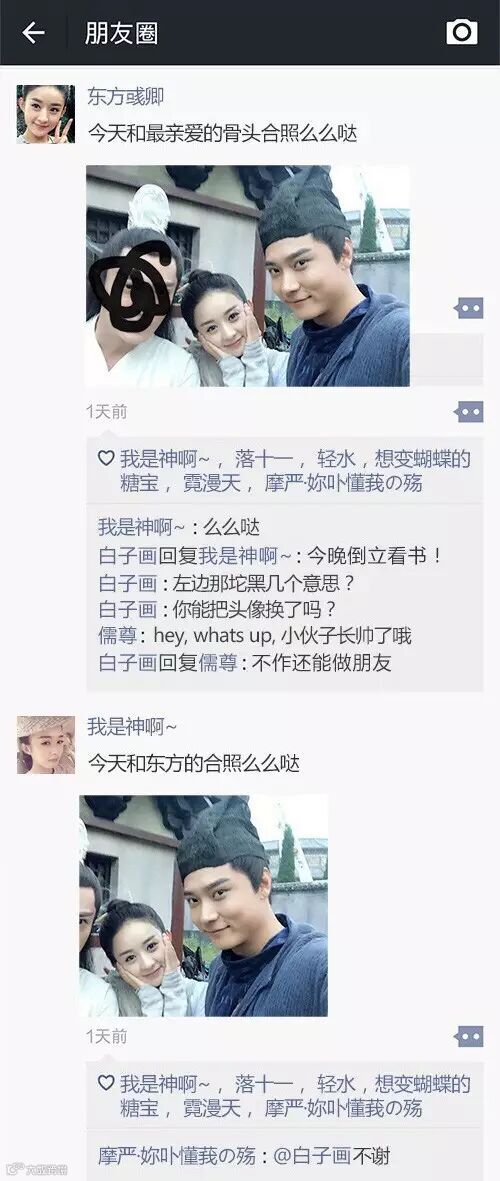500x1181 pixels.
Task: Open comment menu beside first post photo
Action: point(469,308)
